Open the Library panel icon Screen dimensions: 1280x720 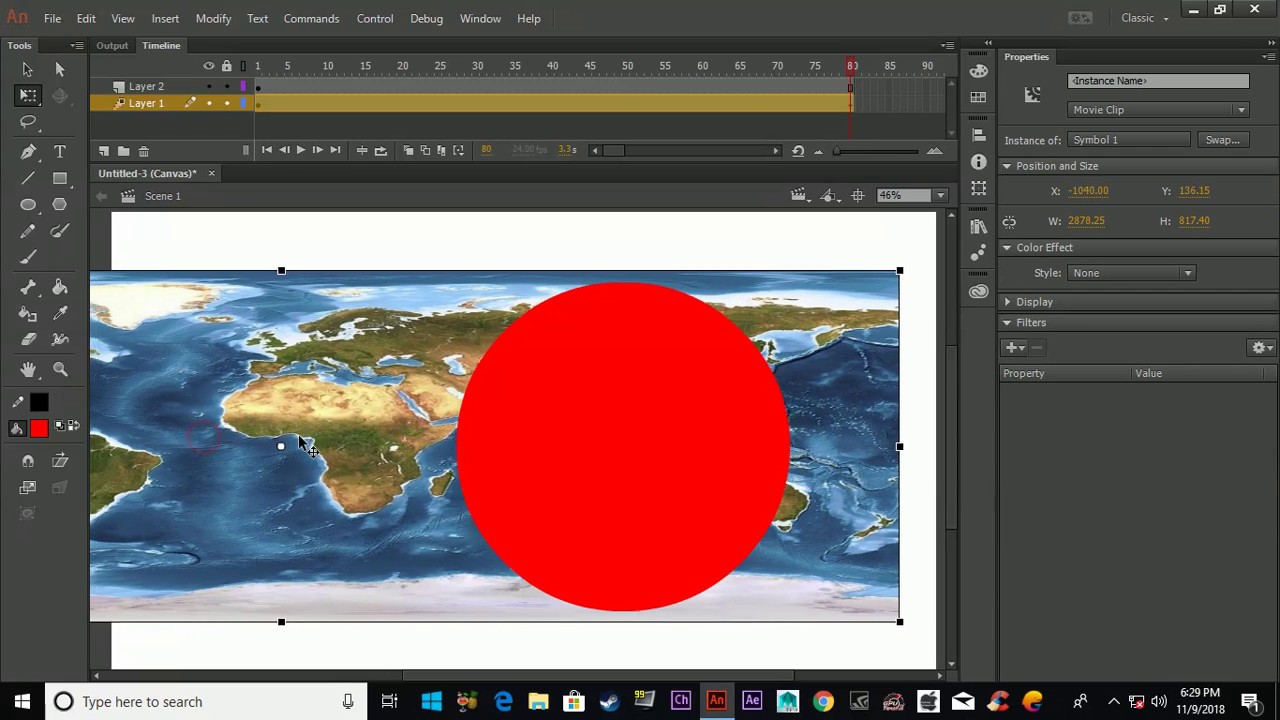coord(978,227)
